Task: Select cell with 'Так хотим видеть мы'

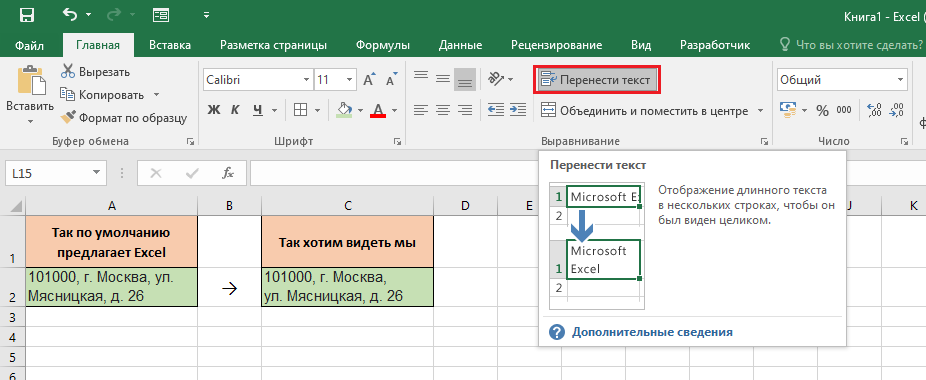Action: [347, 242]
